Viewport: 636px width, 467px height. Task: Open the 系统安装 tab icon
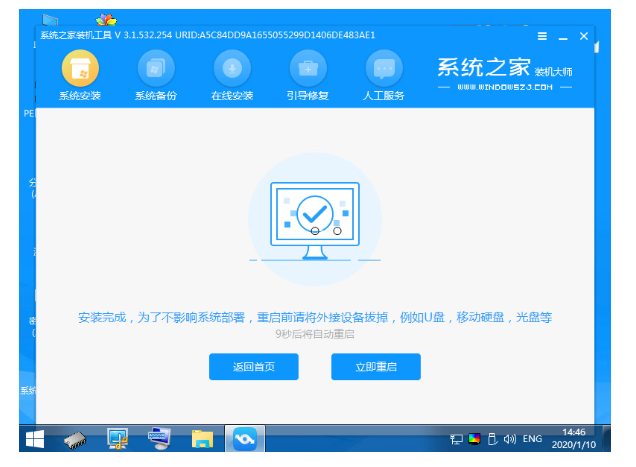(80, 69)
